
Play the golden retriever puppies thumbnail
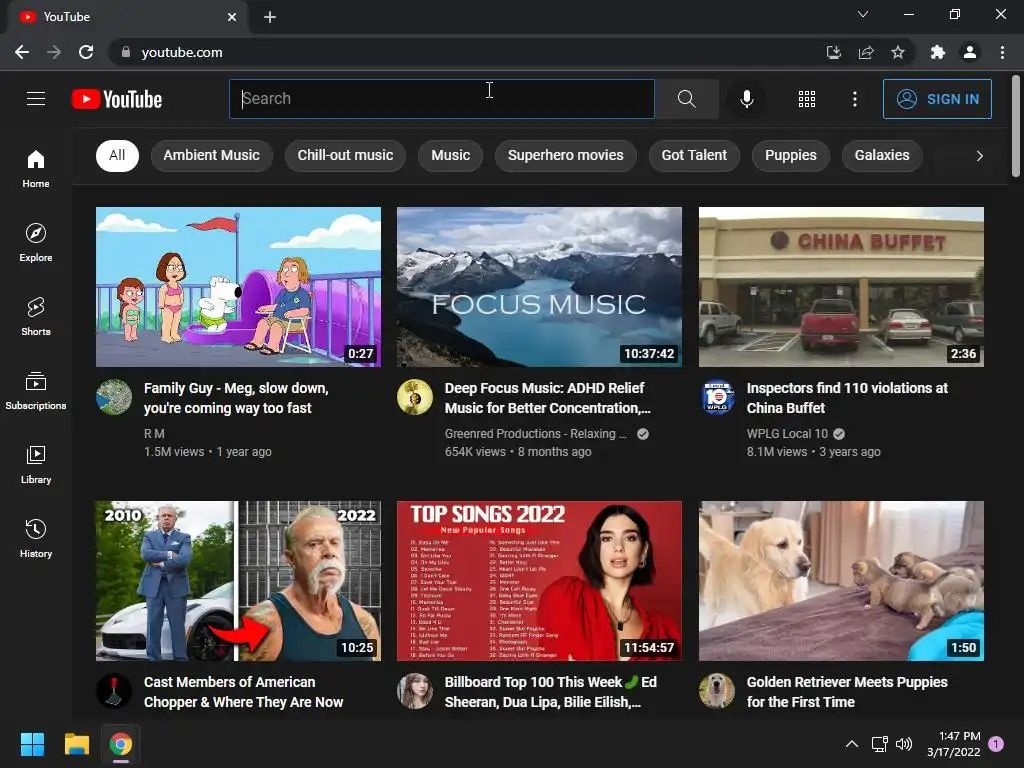[x=841, y=581]
